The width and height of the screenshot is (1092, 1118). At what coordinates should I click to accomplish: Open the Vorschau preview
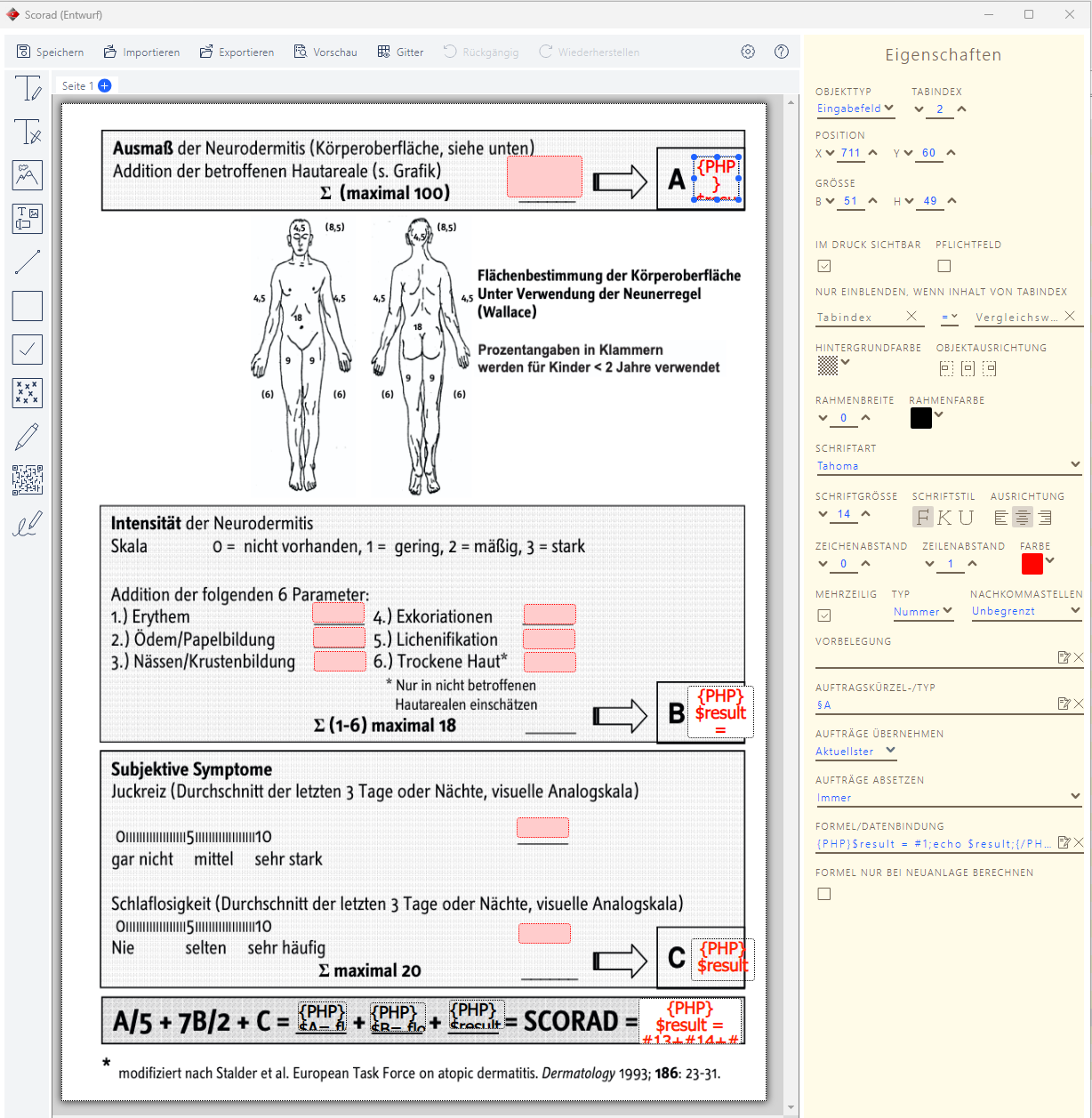coord(325,52)
